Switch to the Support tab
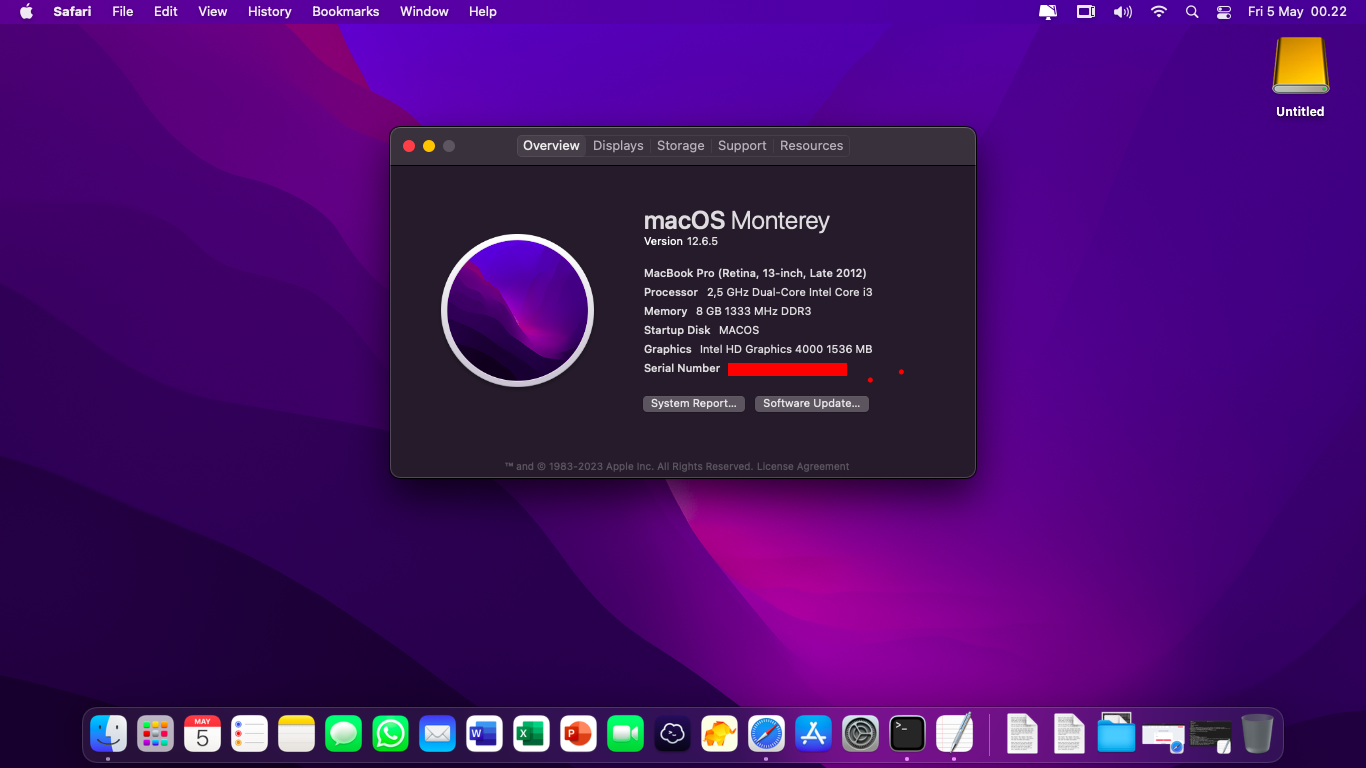This screenshot has width=1366, height=768. point(742,146)
